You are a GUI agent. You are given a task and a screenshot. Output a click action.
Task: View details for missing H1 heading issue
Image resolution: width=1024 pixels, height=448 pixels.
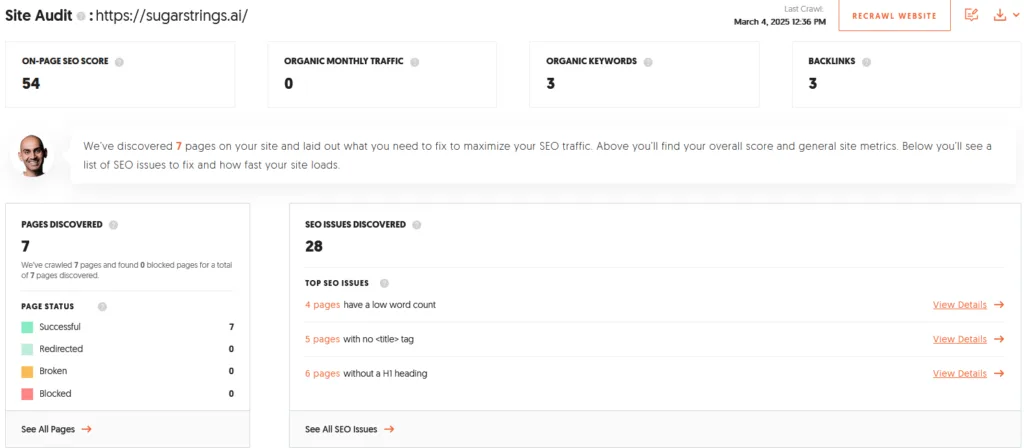959,374
